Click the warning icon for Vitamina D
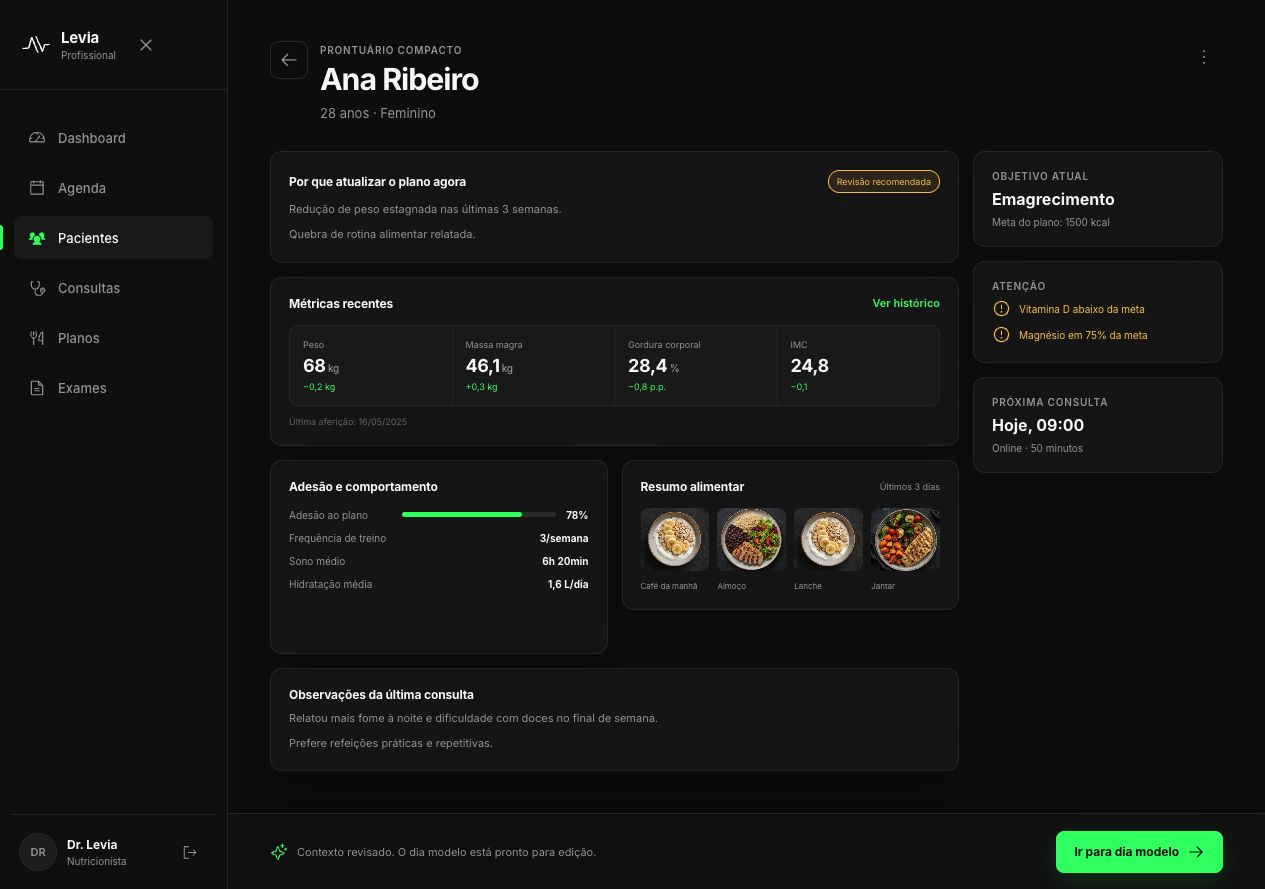Viewport: 1265px width, 889px height. pyautogui.click(x=1001, y=309)
